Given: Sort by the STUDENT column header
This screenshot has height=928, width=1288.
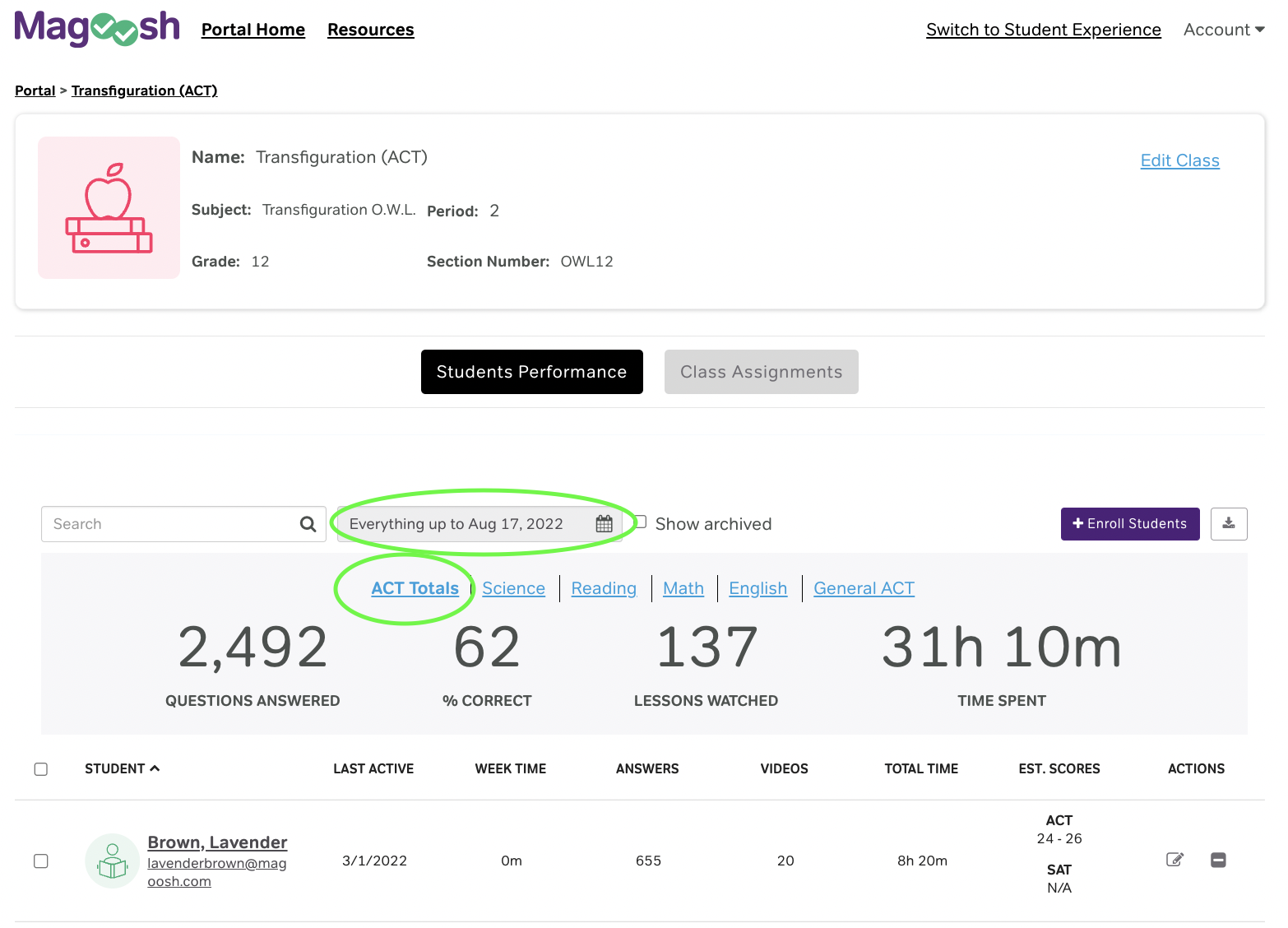Looking at the screenshot, I should (122, 768).
